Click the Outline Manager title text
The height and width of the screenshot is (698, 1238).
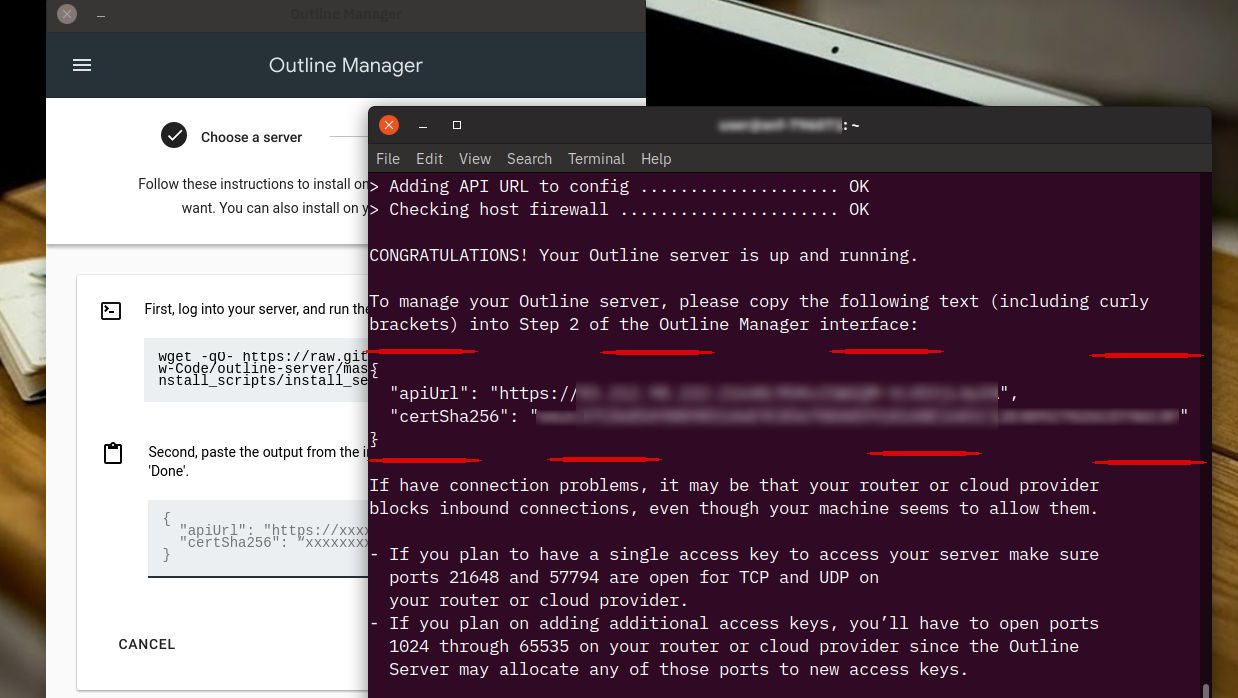click(x=344, y=65)
